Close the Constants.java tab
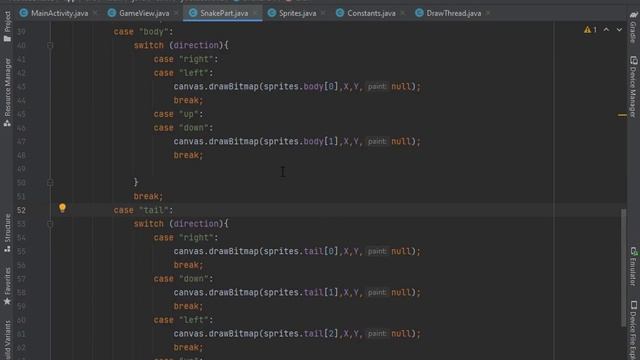 402,13
